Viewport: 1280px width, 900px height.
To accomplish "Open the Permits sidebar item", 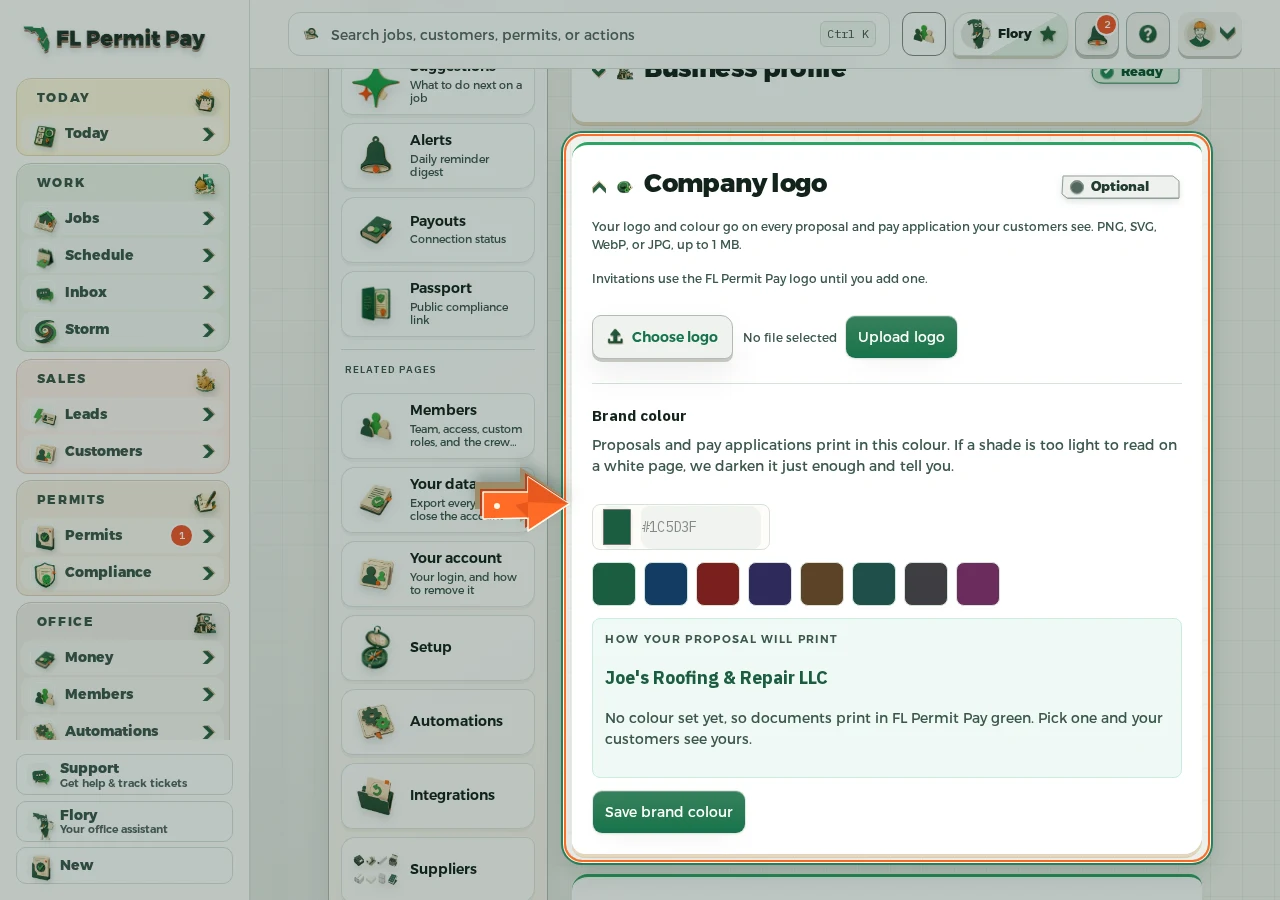I will pyautogui.click(x=123, y=536).
